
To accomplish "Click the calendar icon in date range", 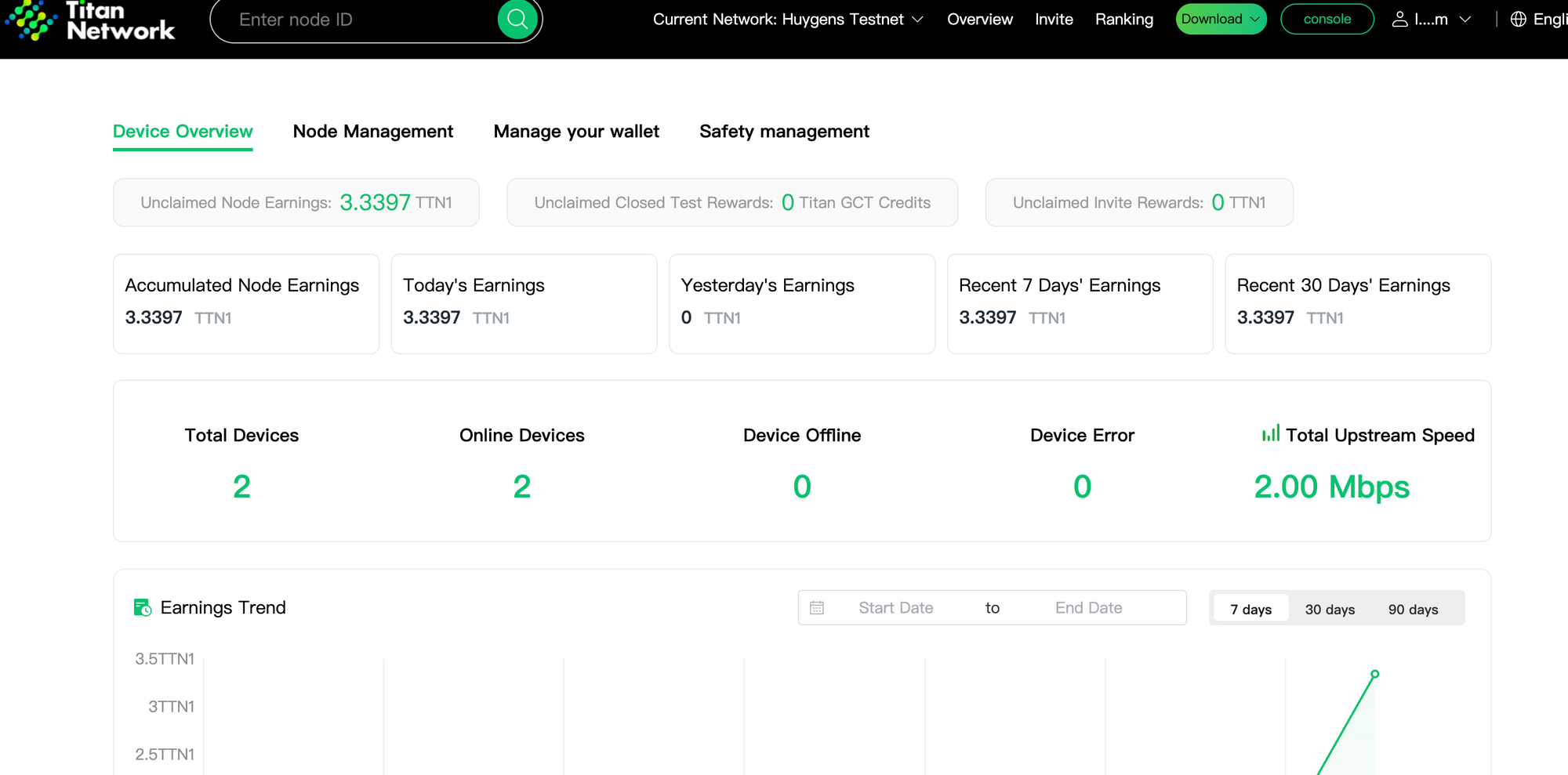I will (x=817, y=608).
